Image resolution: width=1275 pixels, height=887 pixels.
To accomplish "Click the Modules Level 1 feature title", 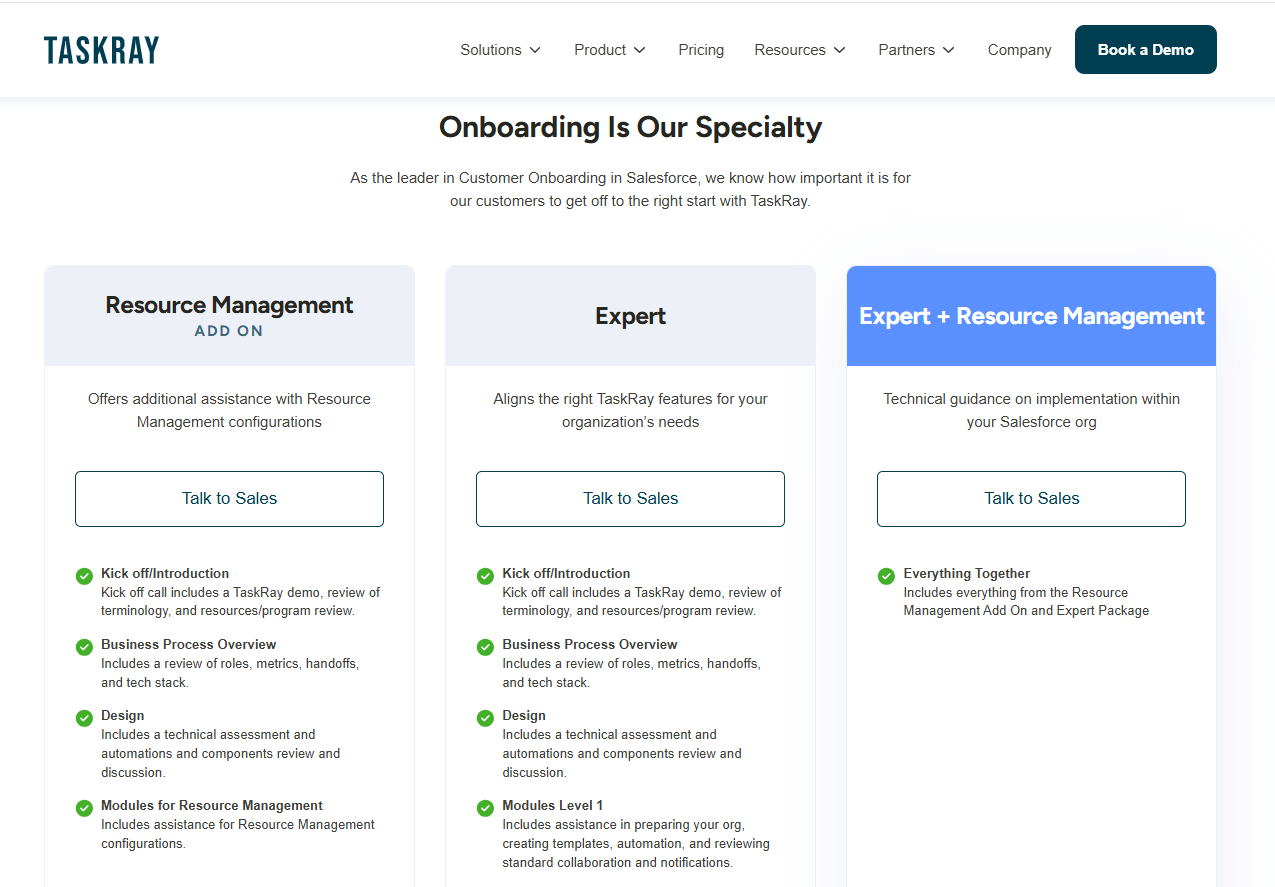I will [552, 805].
